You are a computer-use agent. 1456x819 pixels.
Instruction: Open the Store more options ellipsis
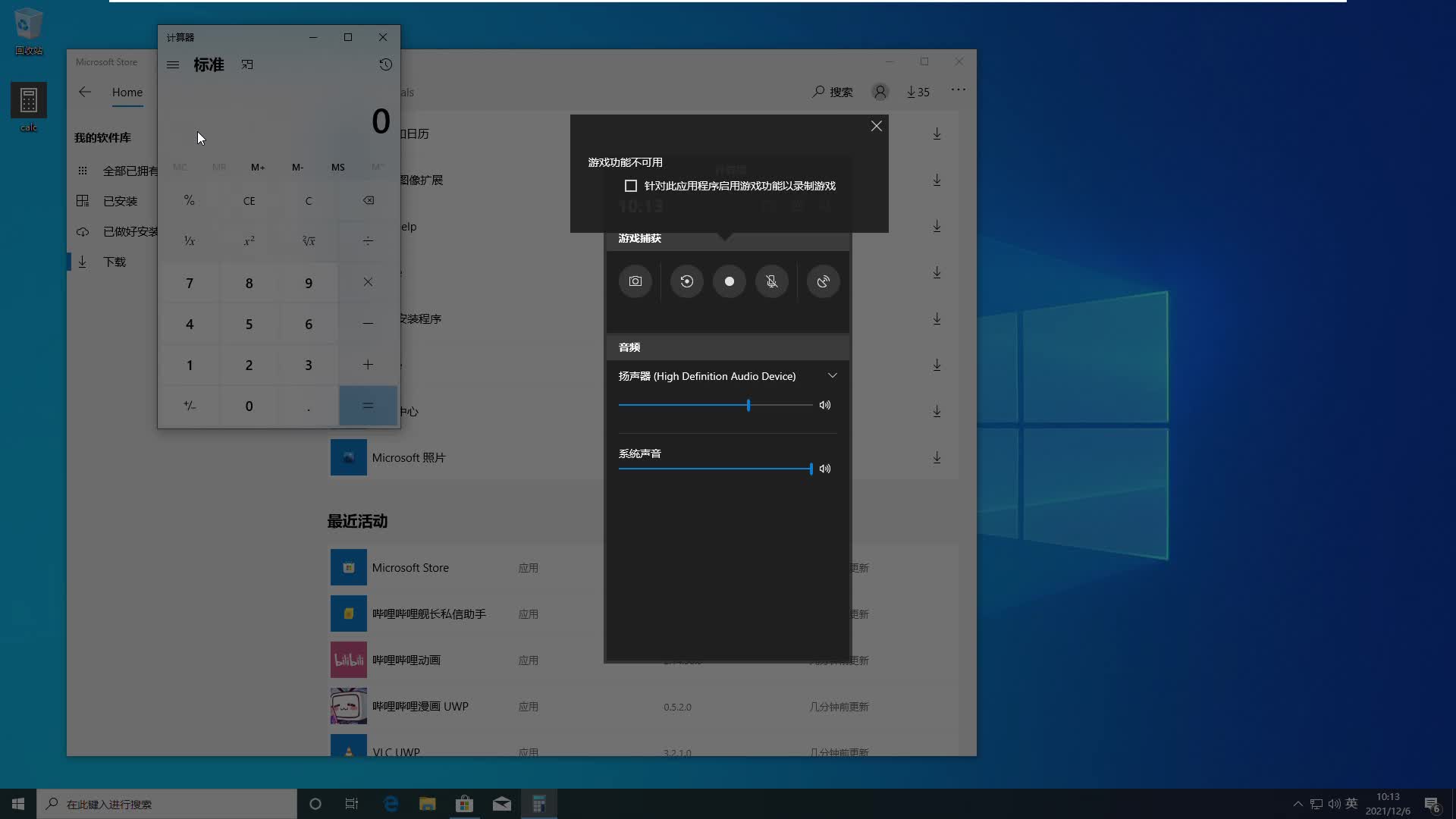tap(959, 89)
